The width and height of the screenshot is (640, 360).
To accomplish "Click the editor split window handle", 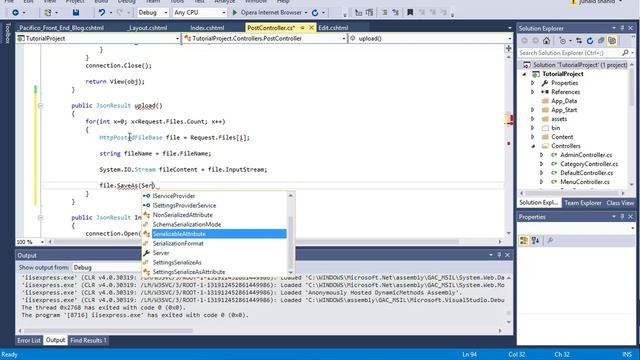I will tap(509, 49).
